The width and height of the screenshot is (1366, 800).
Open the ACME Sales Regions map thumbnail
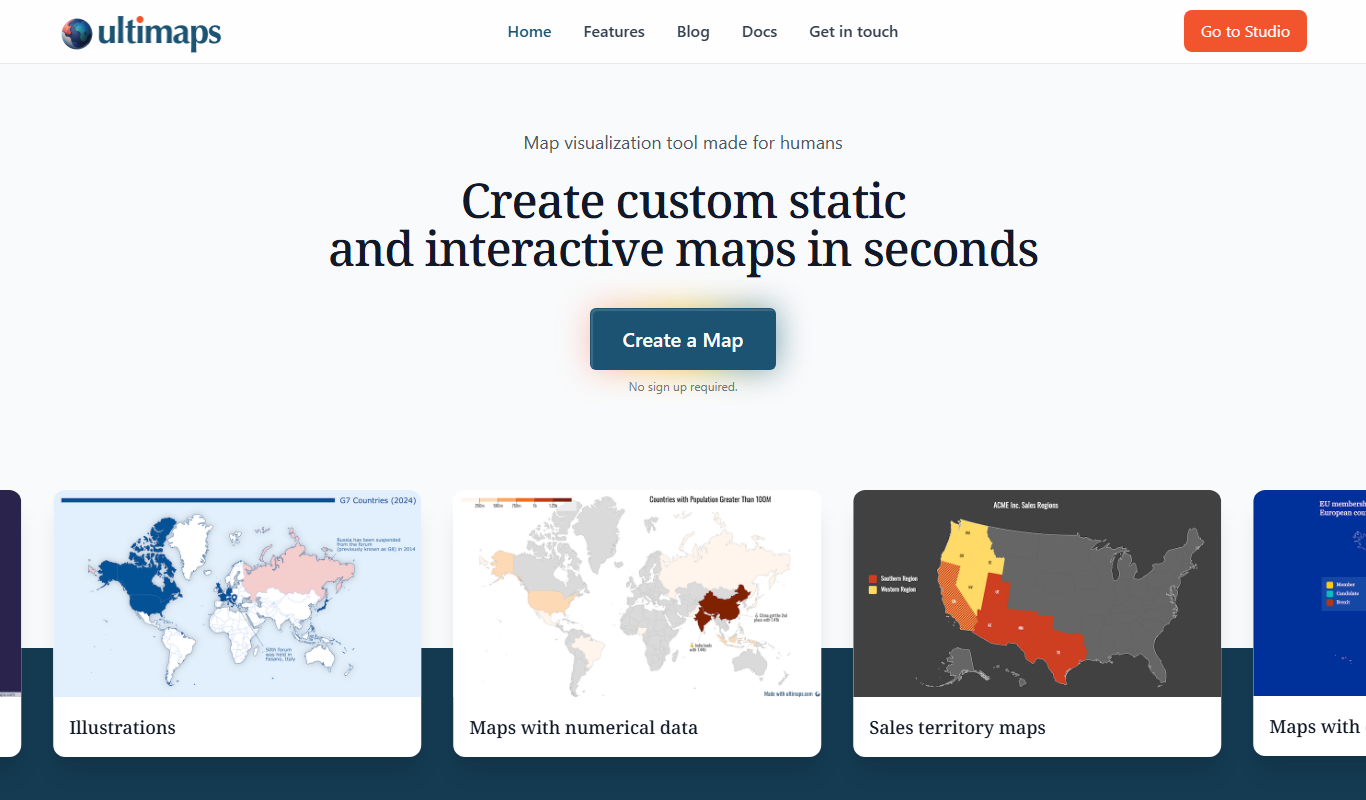pos(1037,593)
